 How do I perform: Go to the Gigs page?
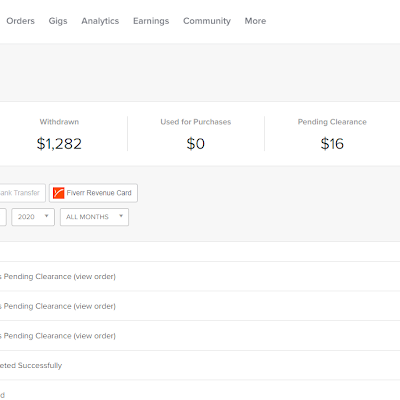tap(58, 21)
